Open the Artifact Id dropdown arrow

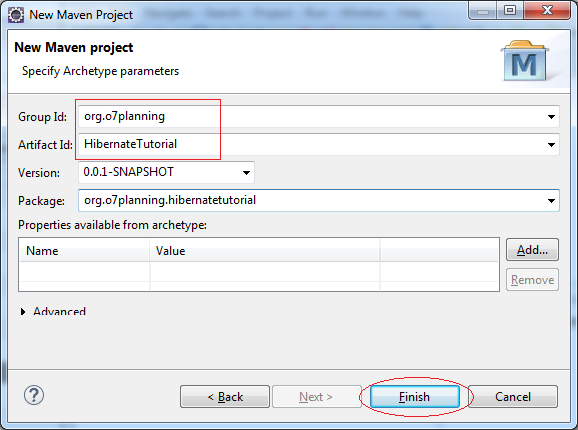(x=551, y=145)
